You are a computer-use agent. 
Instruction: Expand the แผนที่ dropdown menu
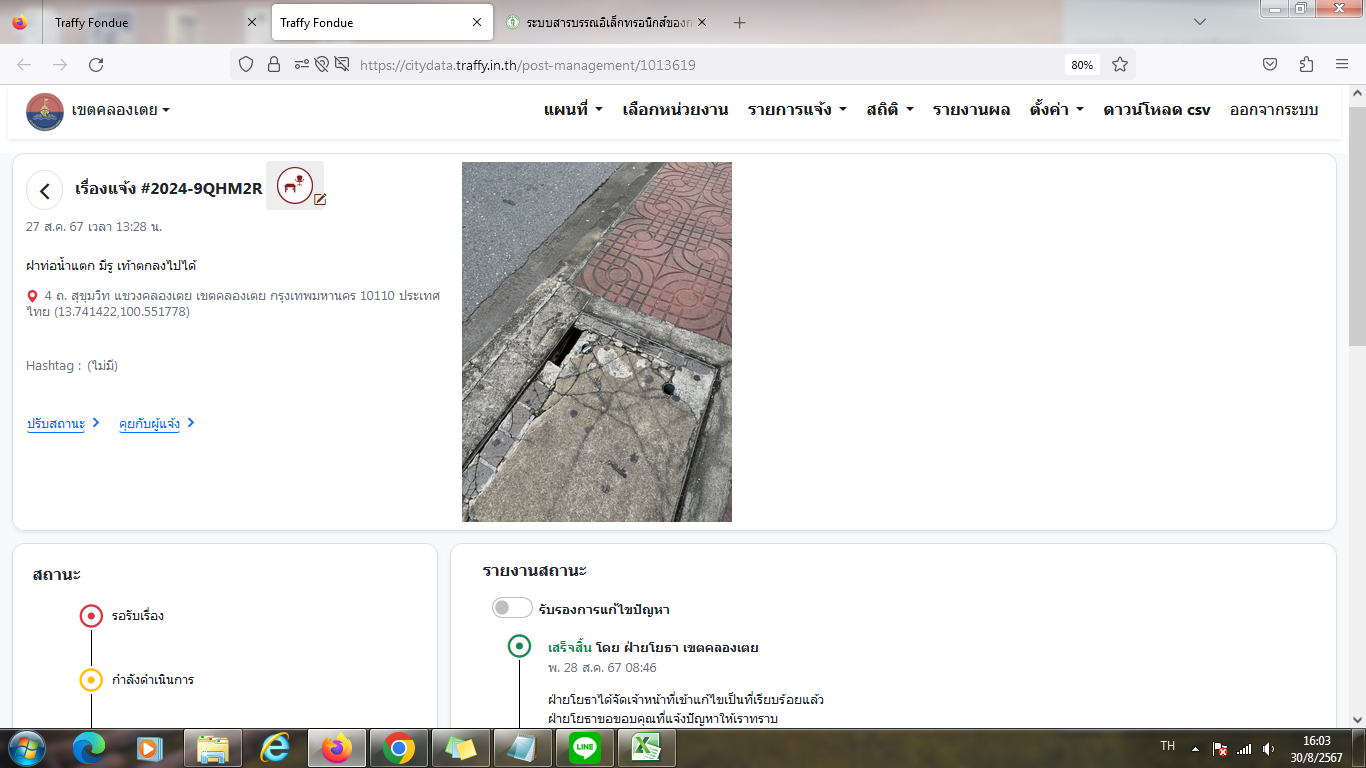573,110
